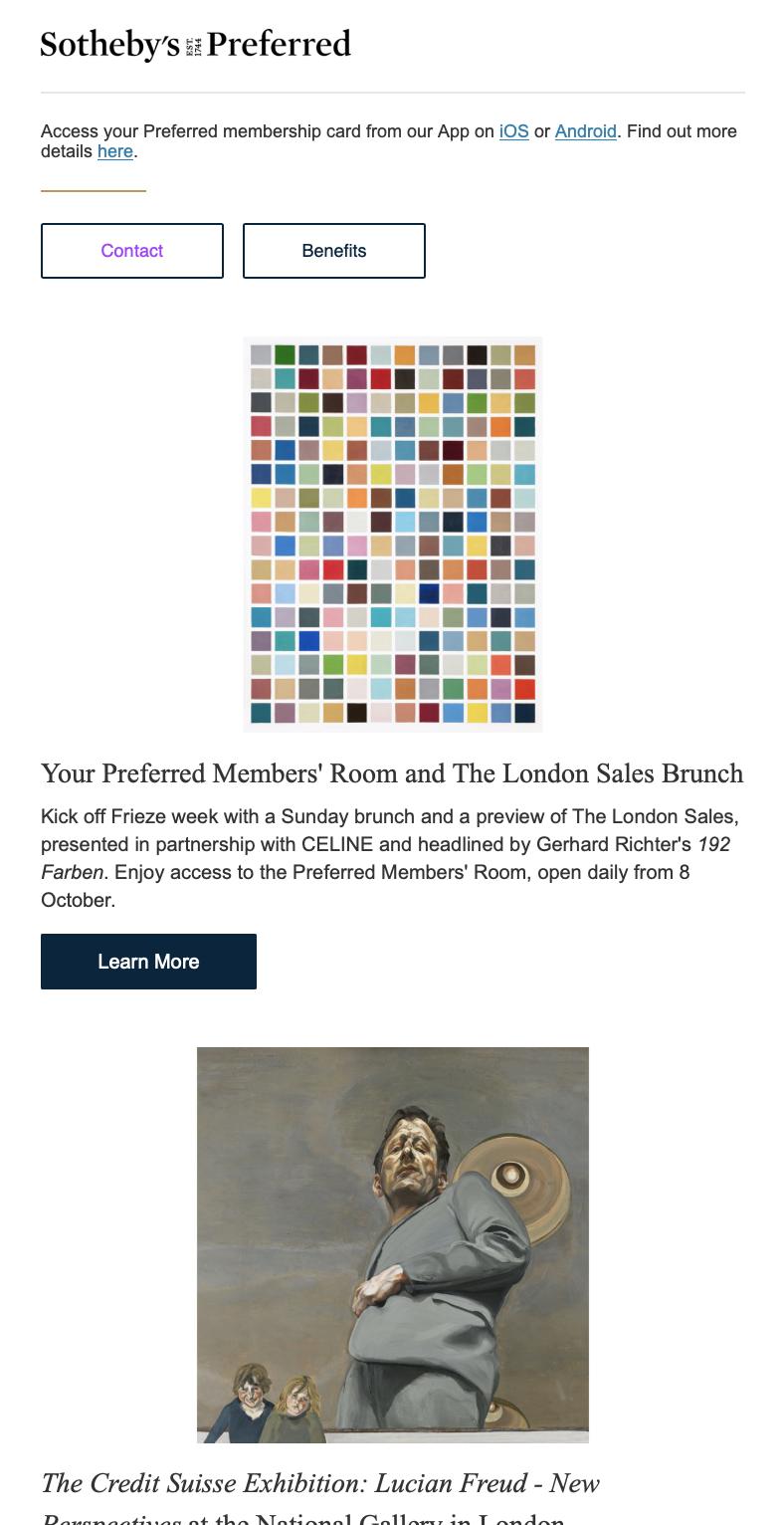Click the Preferred Members' Room and London Sales Brunch headline

point(392,773)
